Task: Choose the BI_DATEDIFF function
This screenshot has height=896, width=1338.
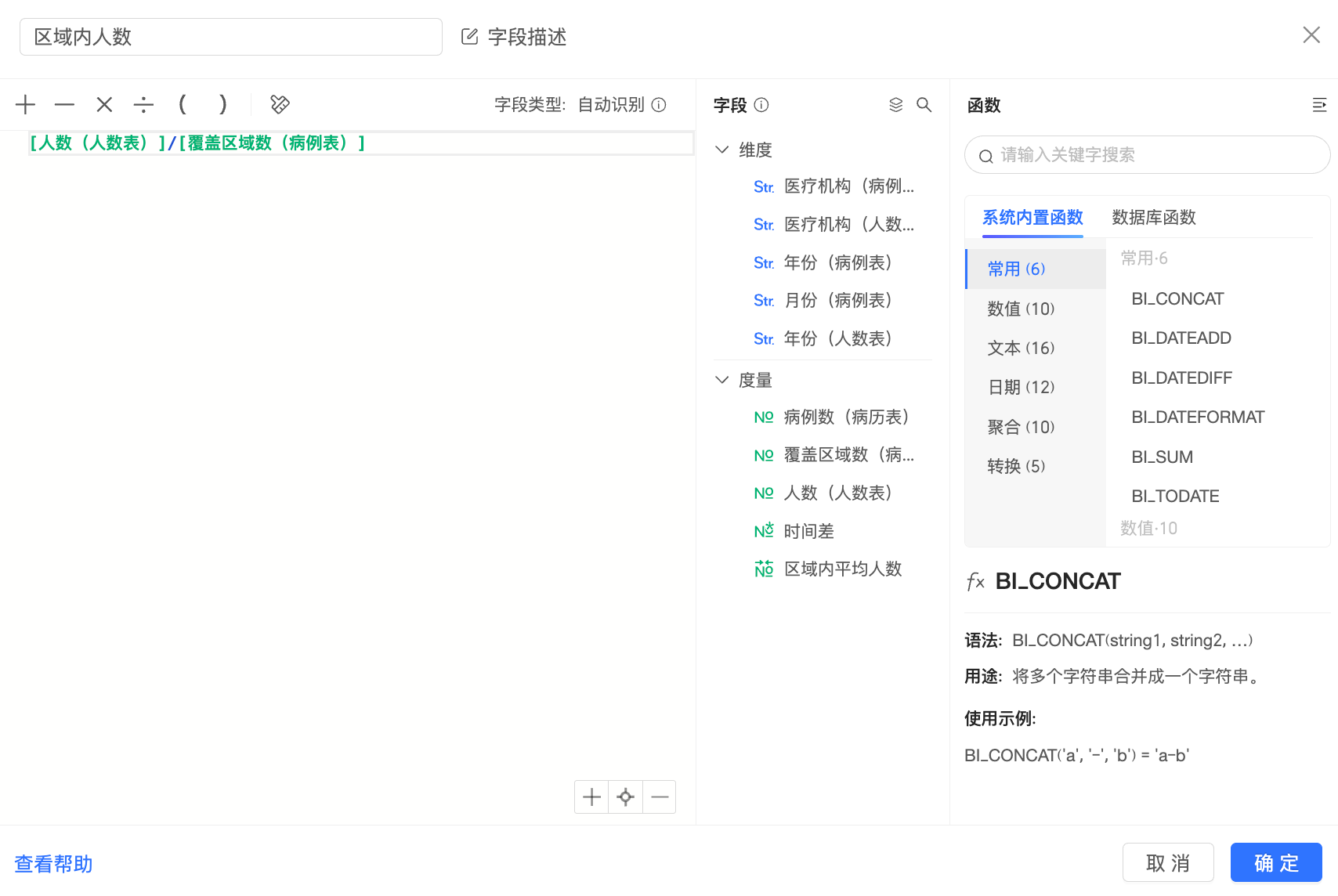Action: [1181, 378]
